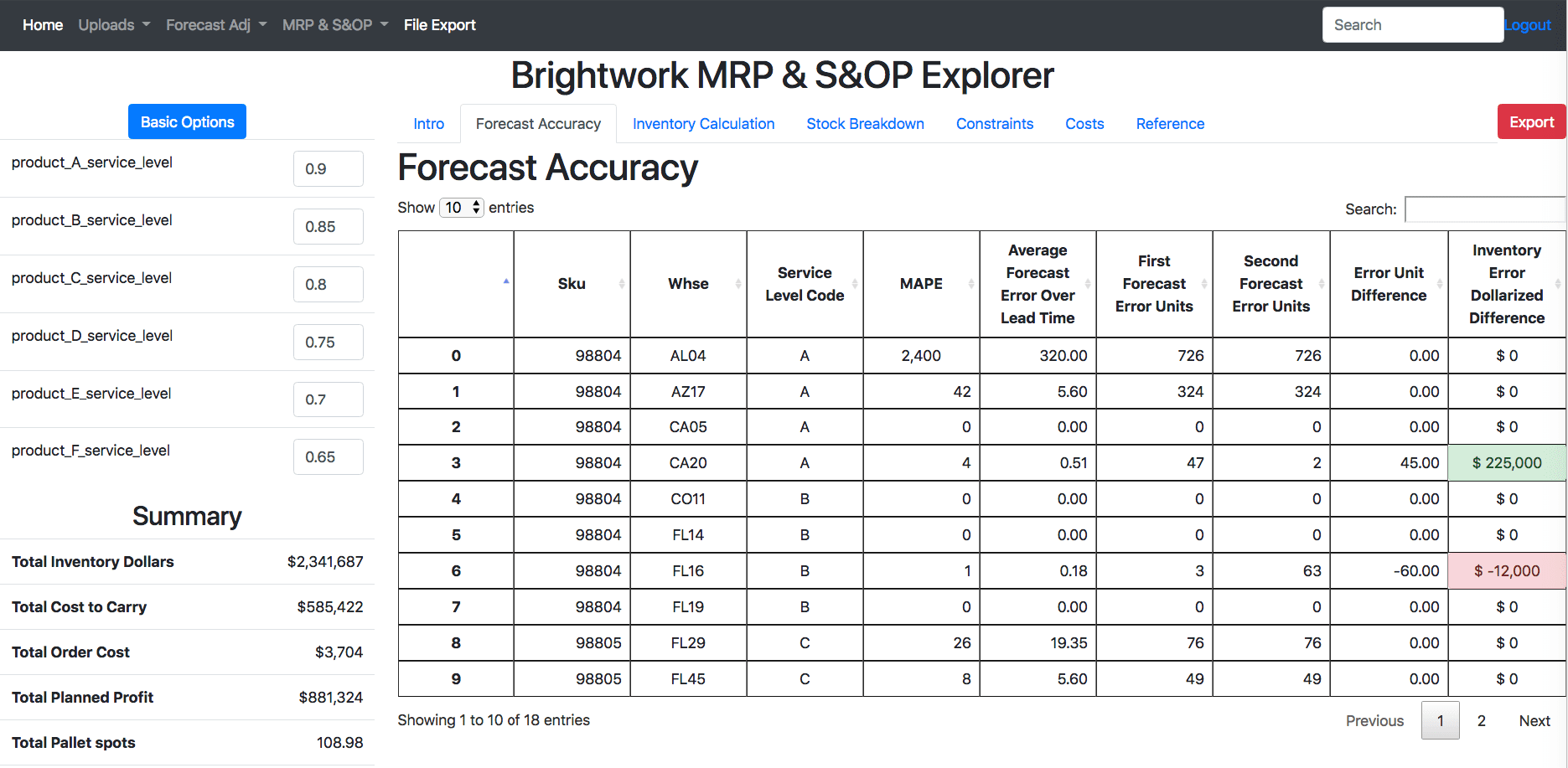This screenshot has width=1568, height=768.
Task: Click the Total Cost to Carry row label
Action: [x=79, y=607]
